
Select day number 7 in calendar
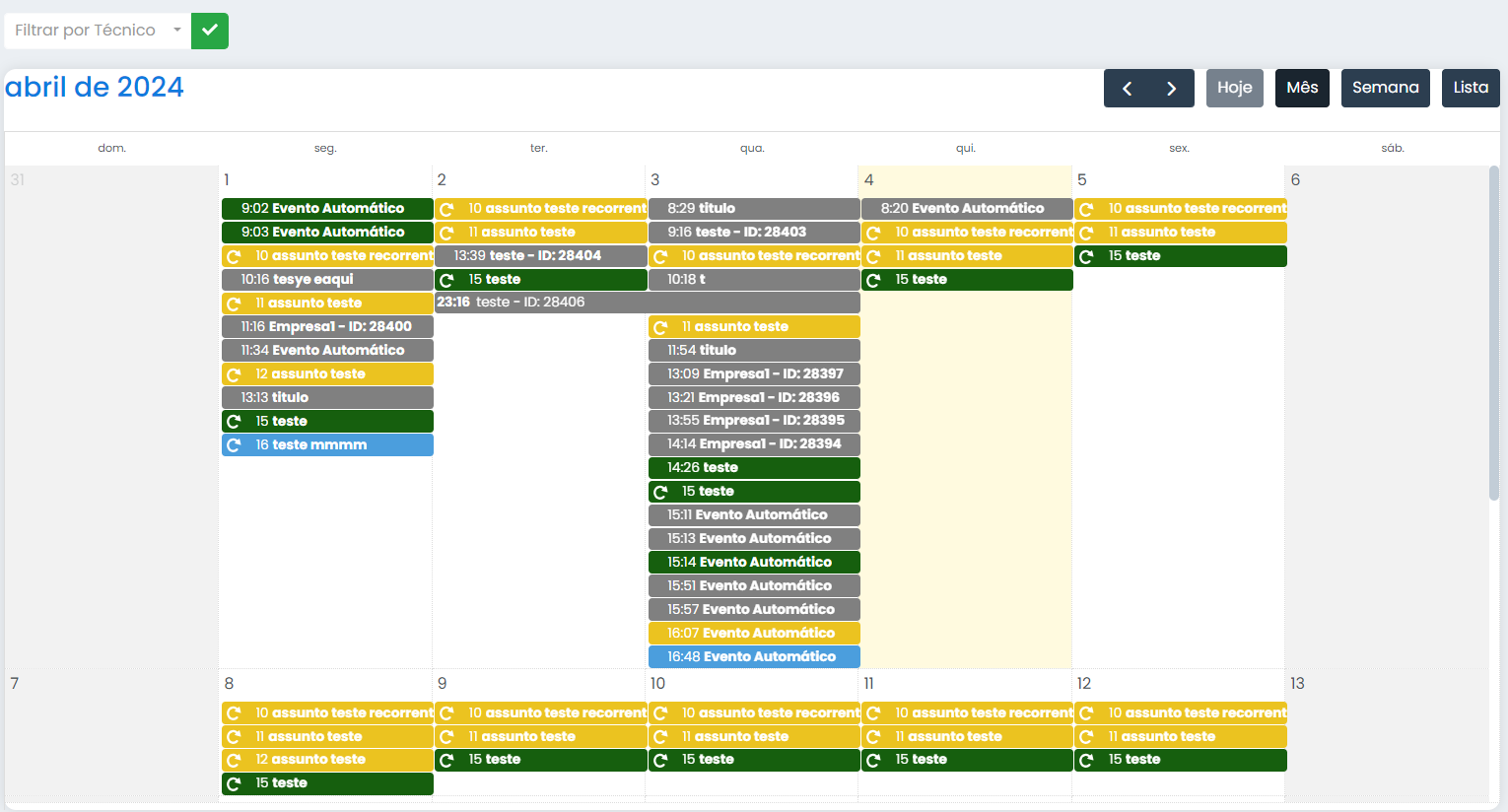coord(14,683)
